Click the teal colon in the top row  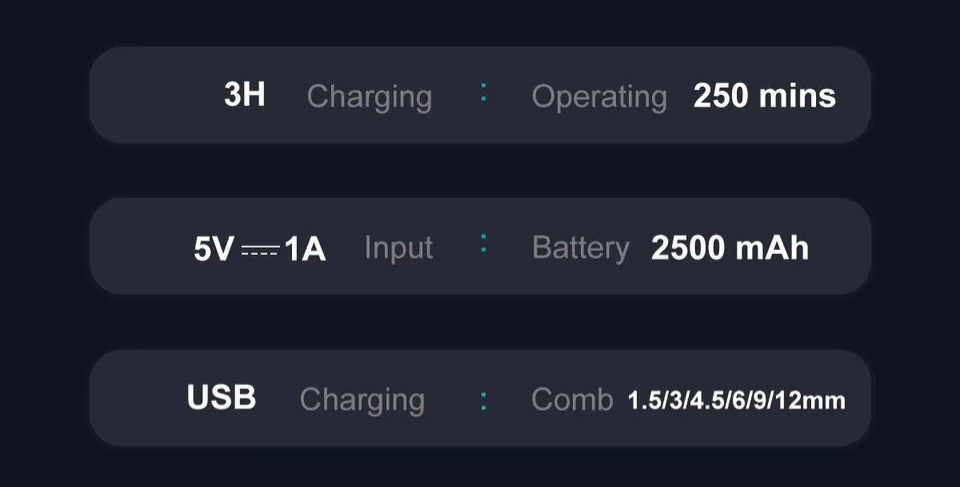point(484,92)
